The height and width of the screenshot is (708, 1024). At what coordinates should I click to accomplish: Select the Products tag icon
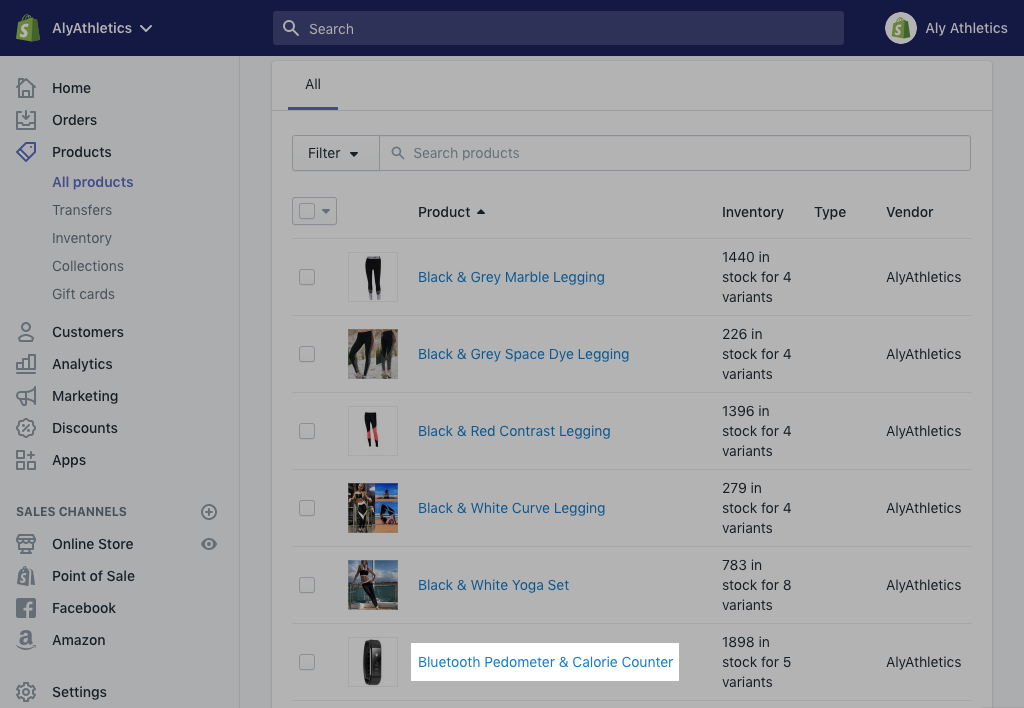pos(27,152)
